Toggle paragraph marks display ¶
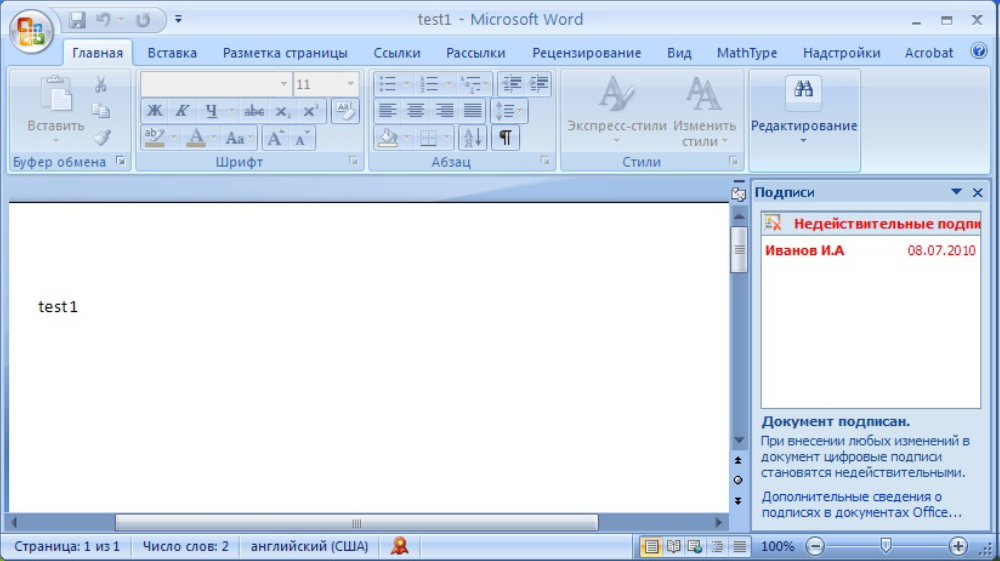Image resolution: width=1000 pixels, height=561 pixels. tap(505, 138)
